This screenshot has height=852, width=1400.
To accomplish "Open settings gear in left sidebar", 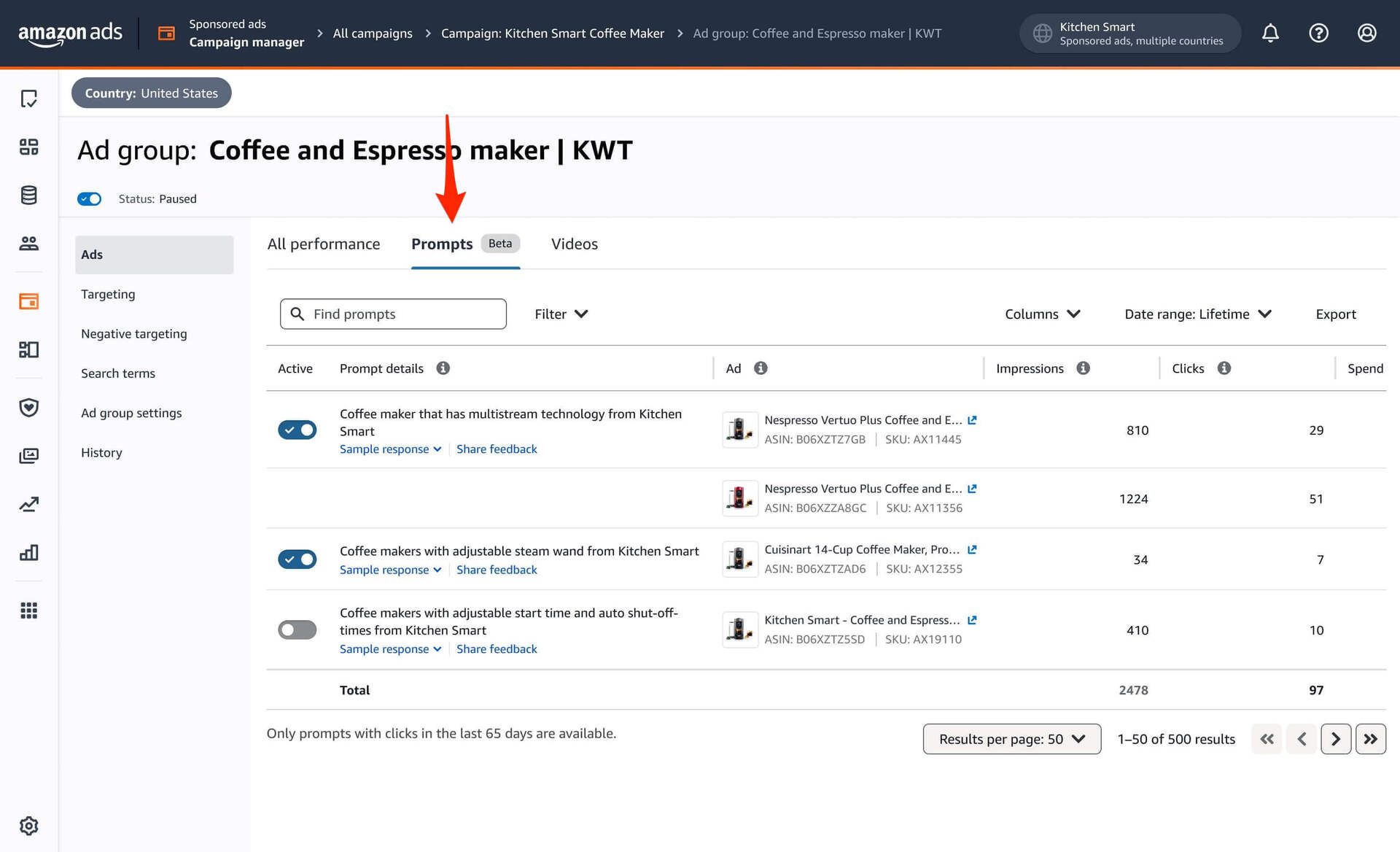I will (28, 826).
